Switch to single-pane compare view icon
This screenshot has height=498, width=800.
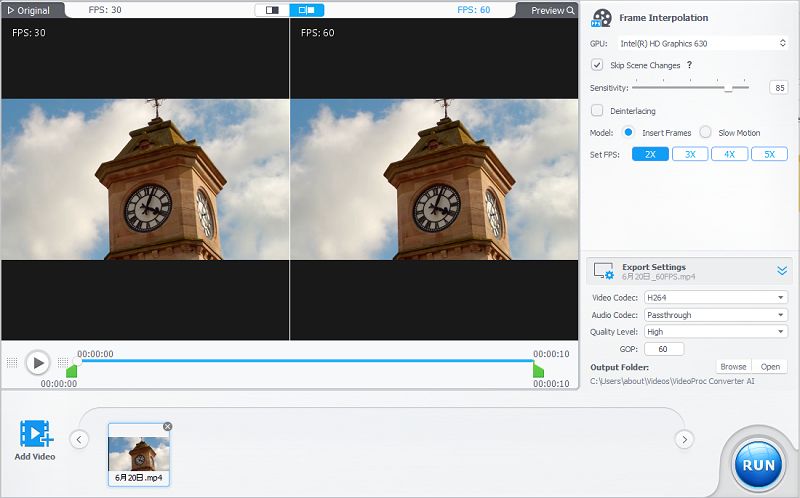(272, 10)
